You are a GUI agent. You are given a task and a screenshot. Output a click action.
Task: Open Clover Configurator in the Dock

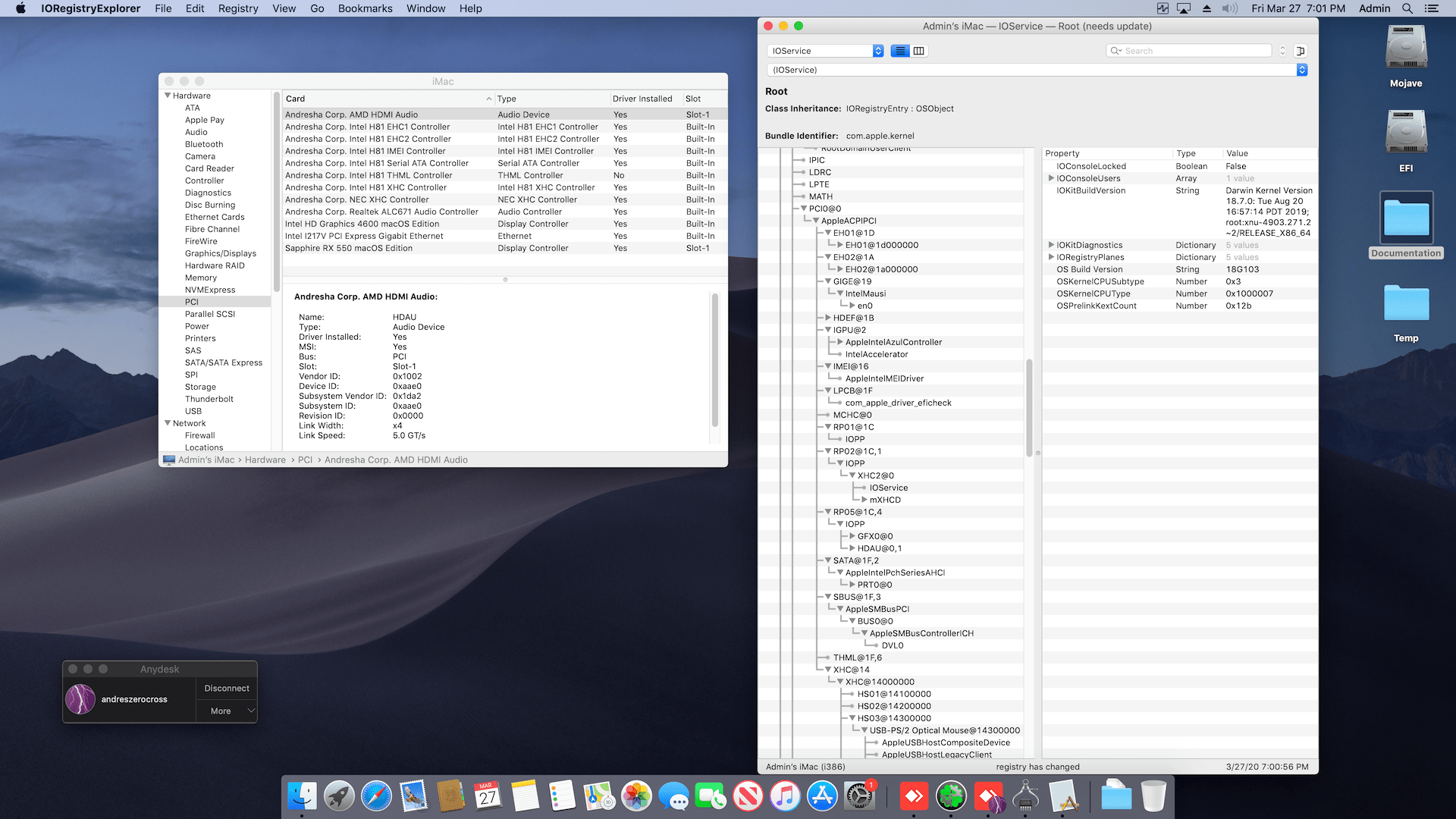point(951,796)
